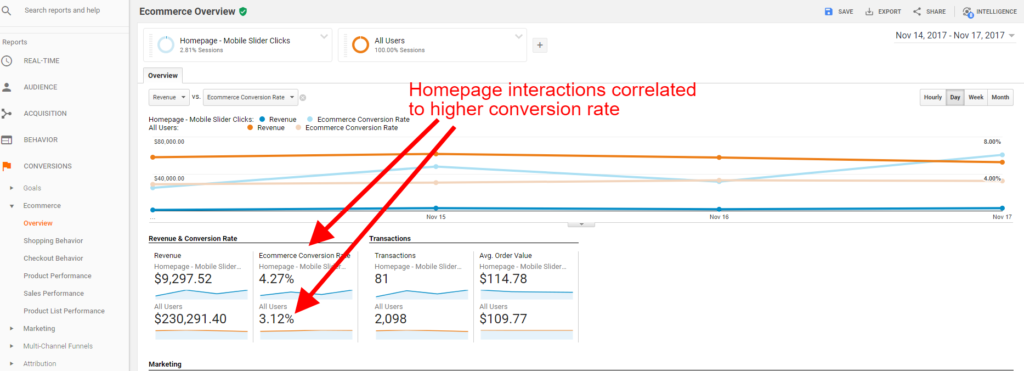Viewport: 1024px width, 371px height.
Task: Click the green verified shield icon
Action: (x=243, y=11)
